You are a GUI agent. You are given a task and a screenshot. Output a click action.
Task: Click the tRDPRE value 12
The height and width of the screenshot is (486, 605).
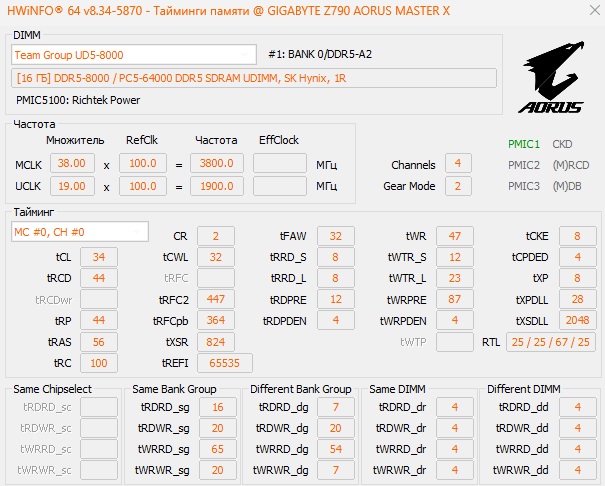[336, 299]
